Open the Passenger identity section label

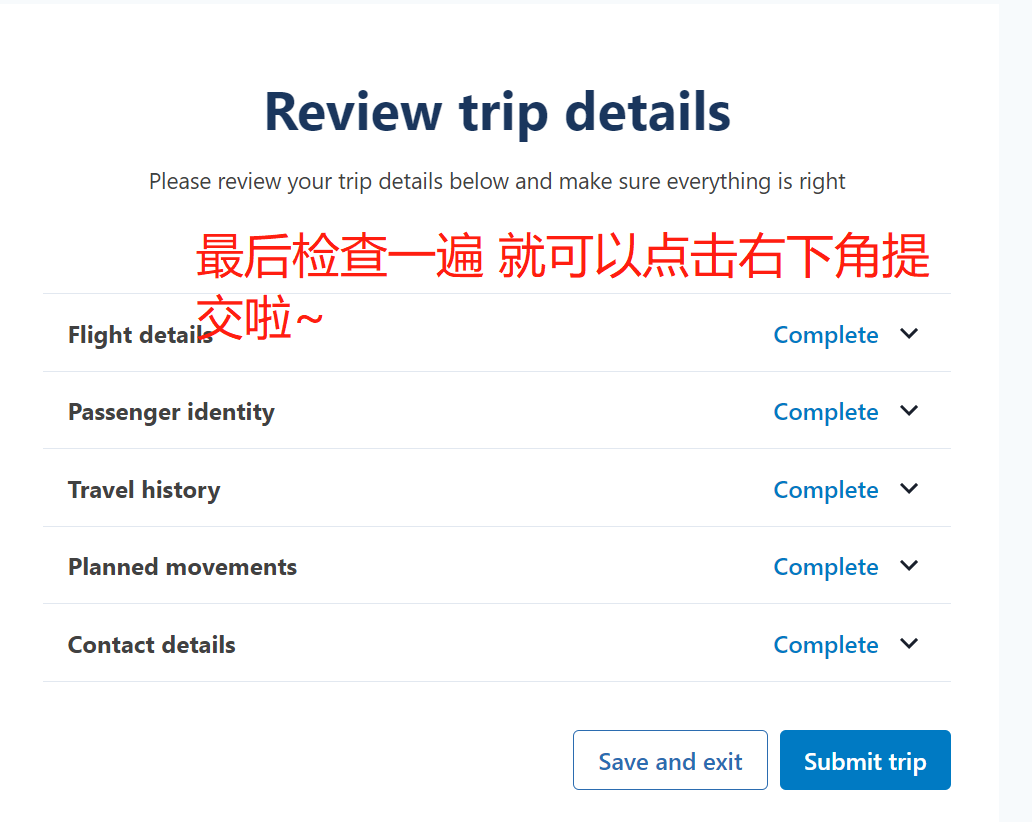click(171, 412)
